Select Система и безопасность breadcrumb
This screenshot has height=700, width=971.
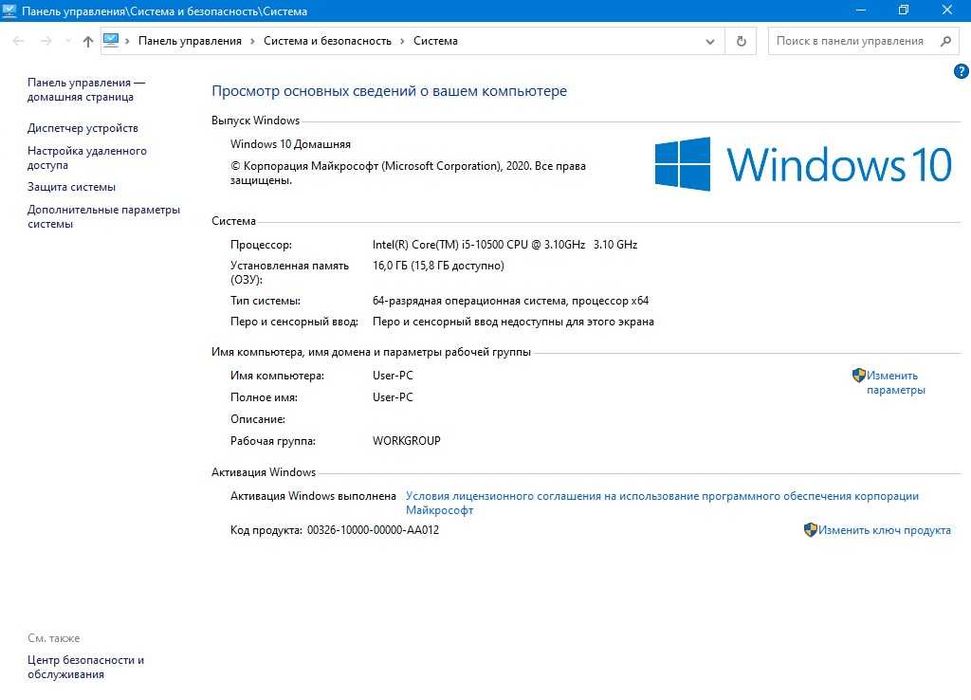point(328,41)
